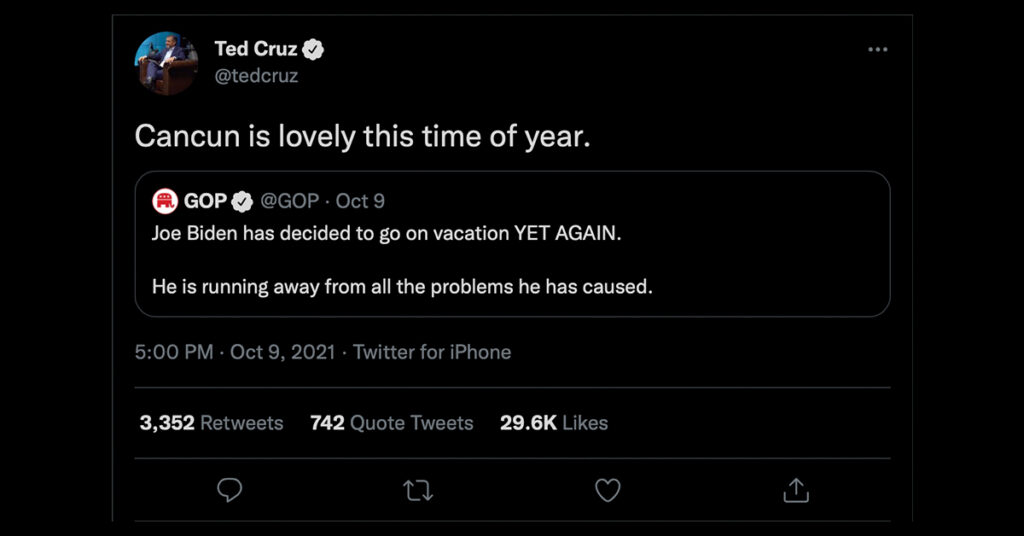Screen dimensions: 1024x536
Task: Open the @tedcruz handle link
Action: click(257, 75)
